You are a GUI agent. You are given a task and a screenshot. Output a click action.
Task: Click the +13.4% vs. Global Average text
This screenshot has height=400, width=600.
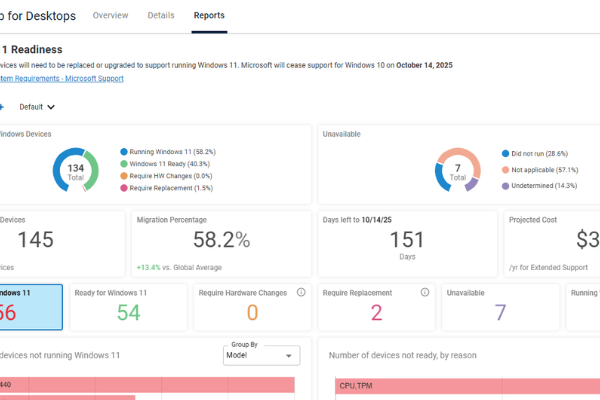[x=179, y=267]
